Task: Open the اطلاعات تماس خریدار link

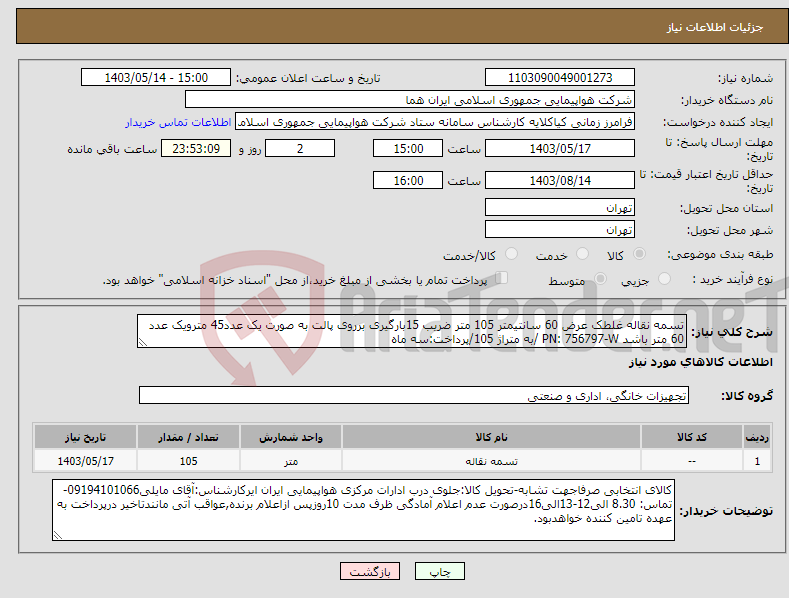Action: pyautogui.click(x=178, y=122)
